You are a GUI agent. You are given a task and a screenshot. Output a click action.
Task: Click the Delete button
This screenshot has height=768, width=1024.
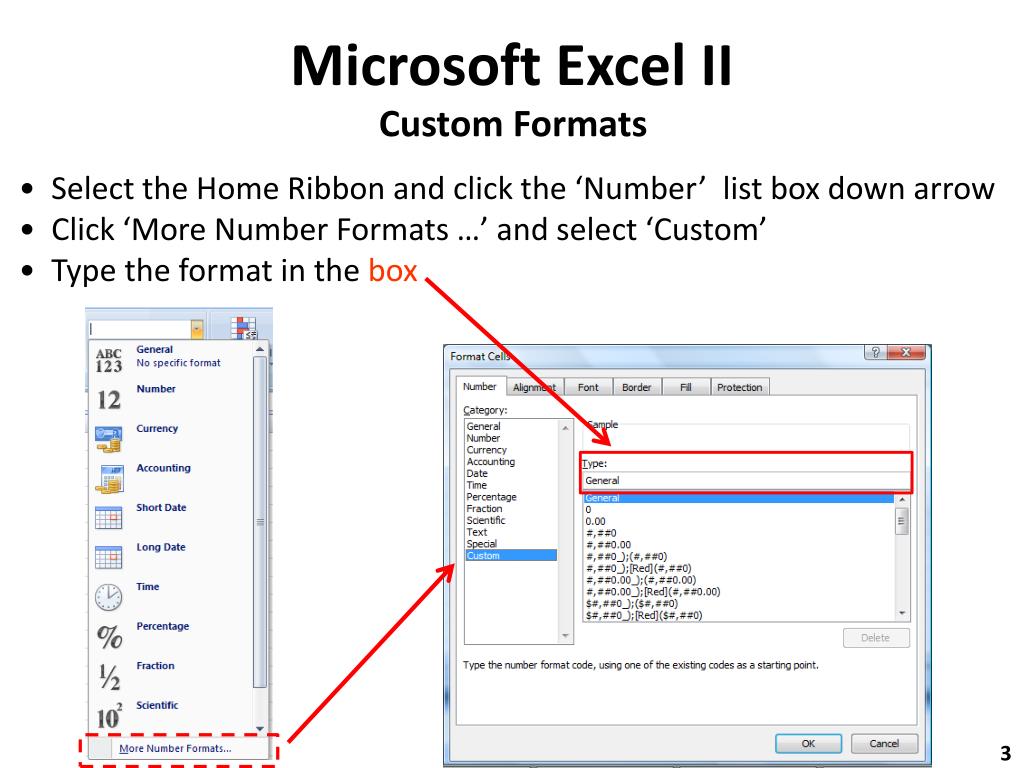(x=876, y=637)
